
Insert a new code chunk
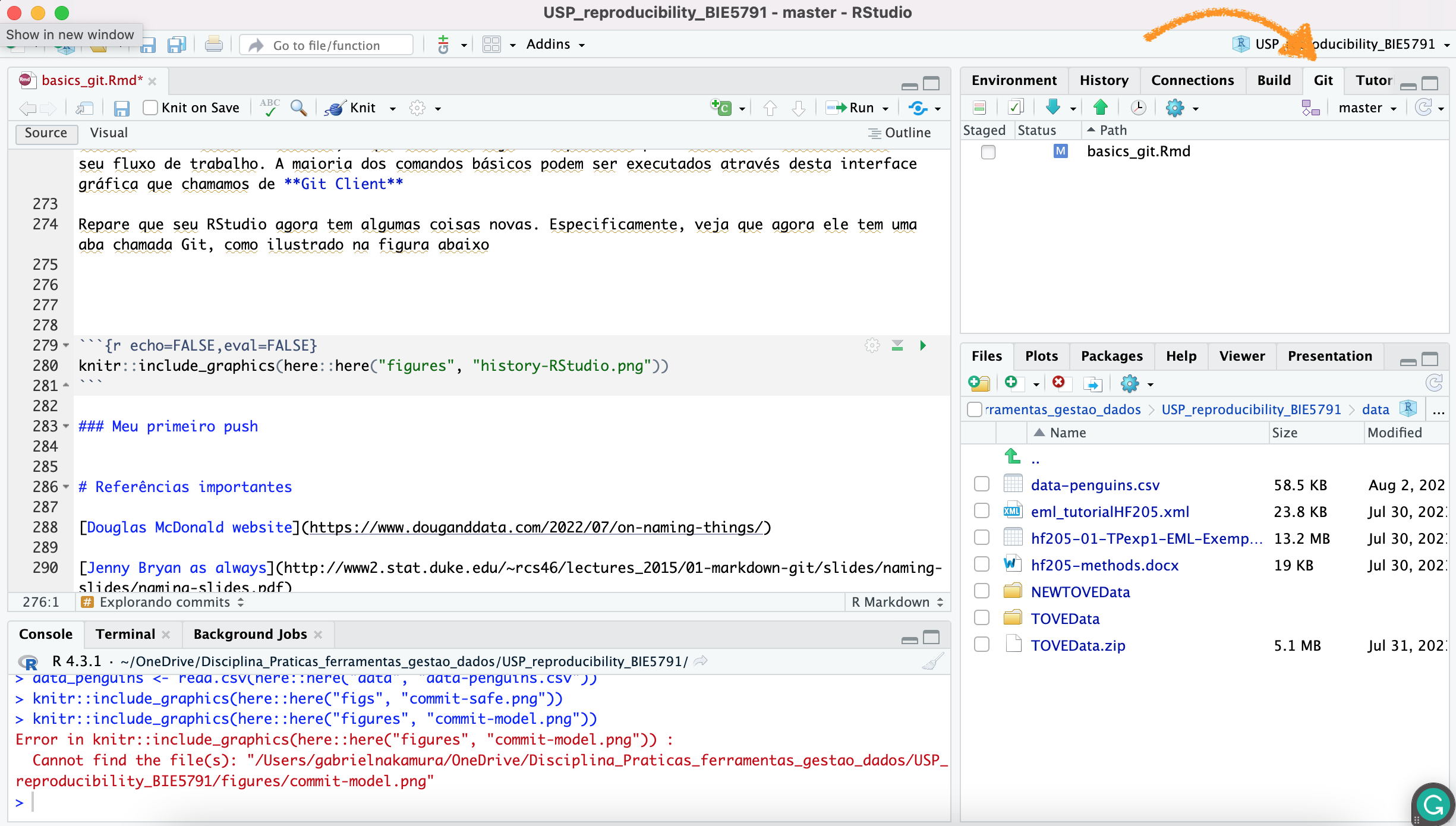coord(721,108)
